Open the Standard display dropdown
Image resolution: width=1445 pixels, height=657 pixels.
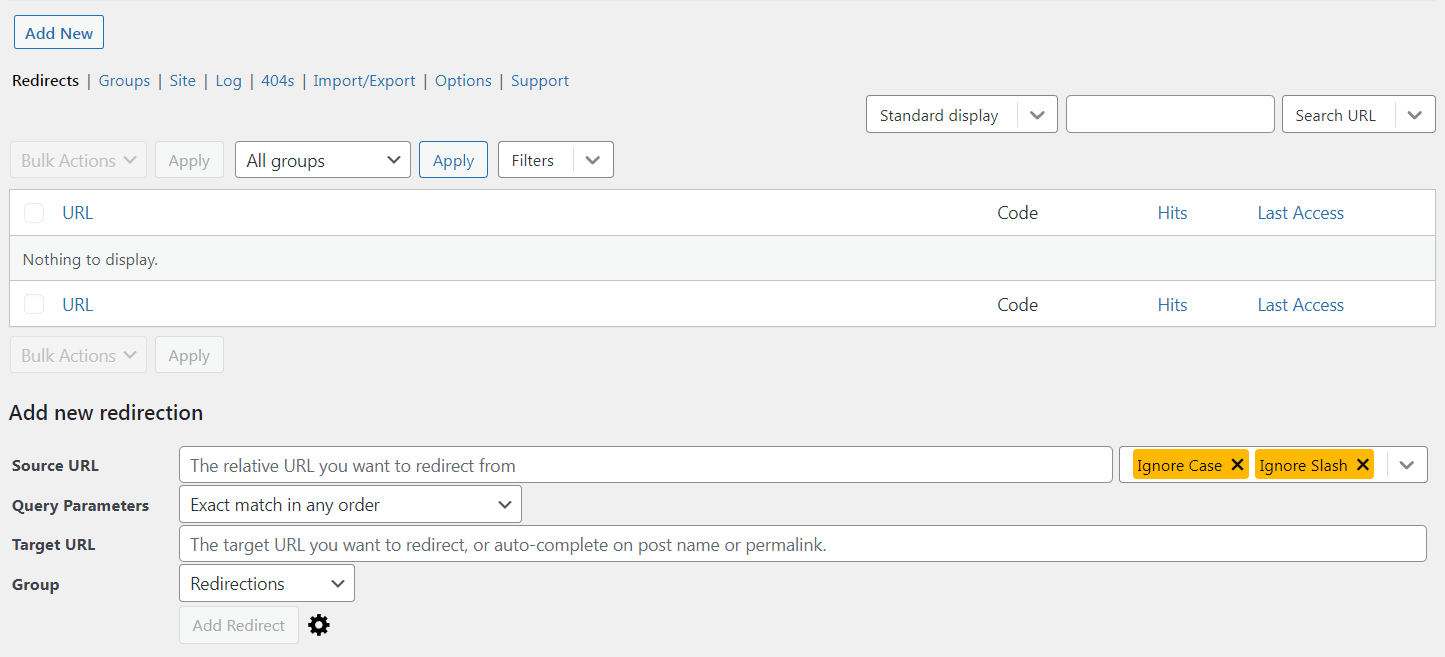(960, 113)
